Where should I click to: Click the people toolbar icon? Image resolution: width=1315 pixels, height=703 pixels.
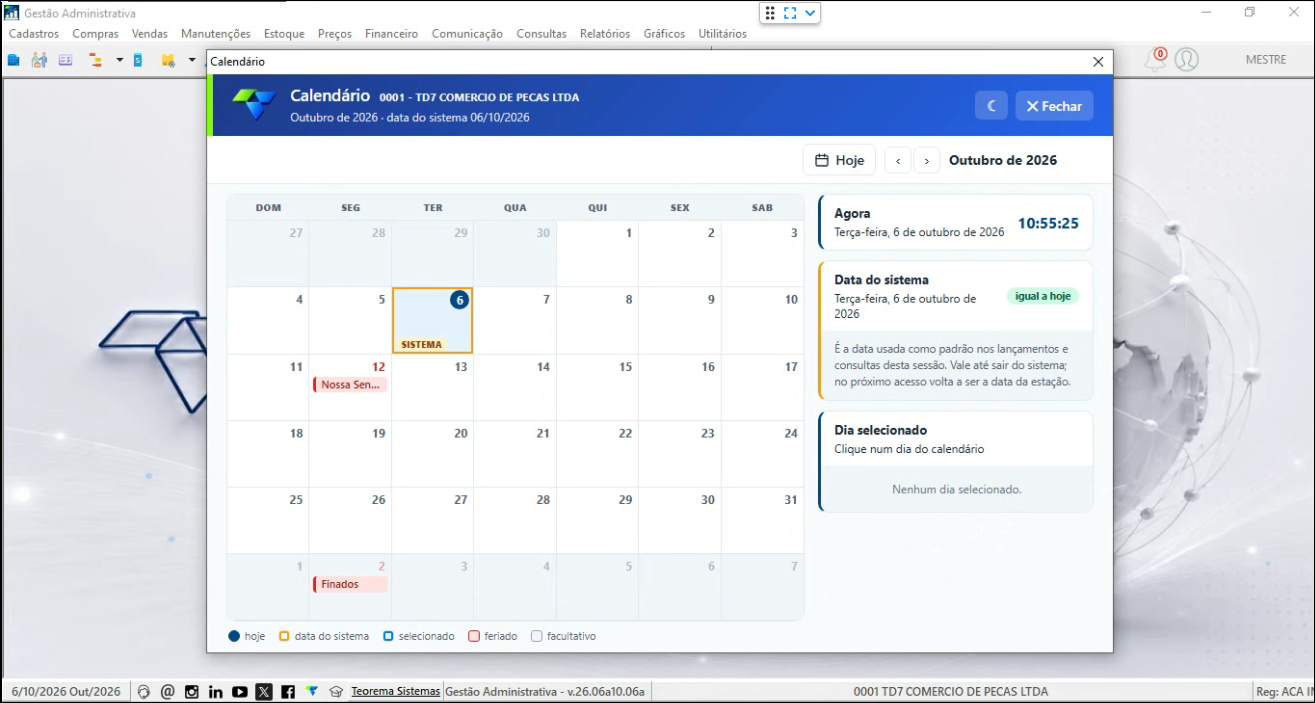coord(39,60)
